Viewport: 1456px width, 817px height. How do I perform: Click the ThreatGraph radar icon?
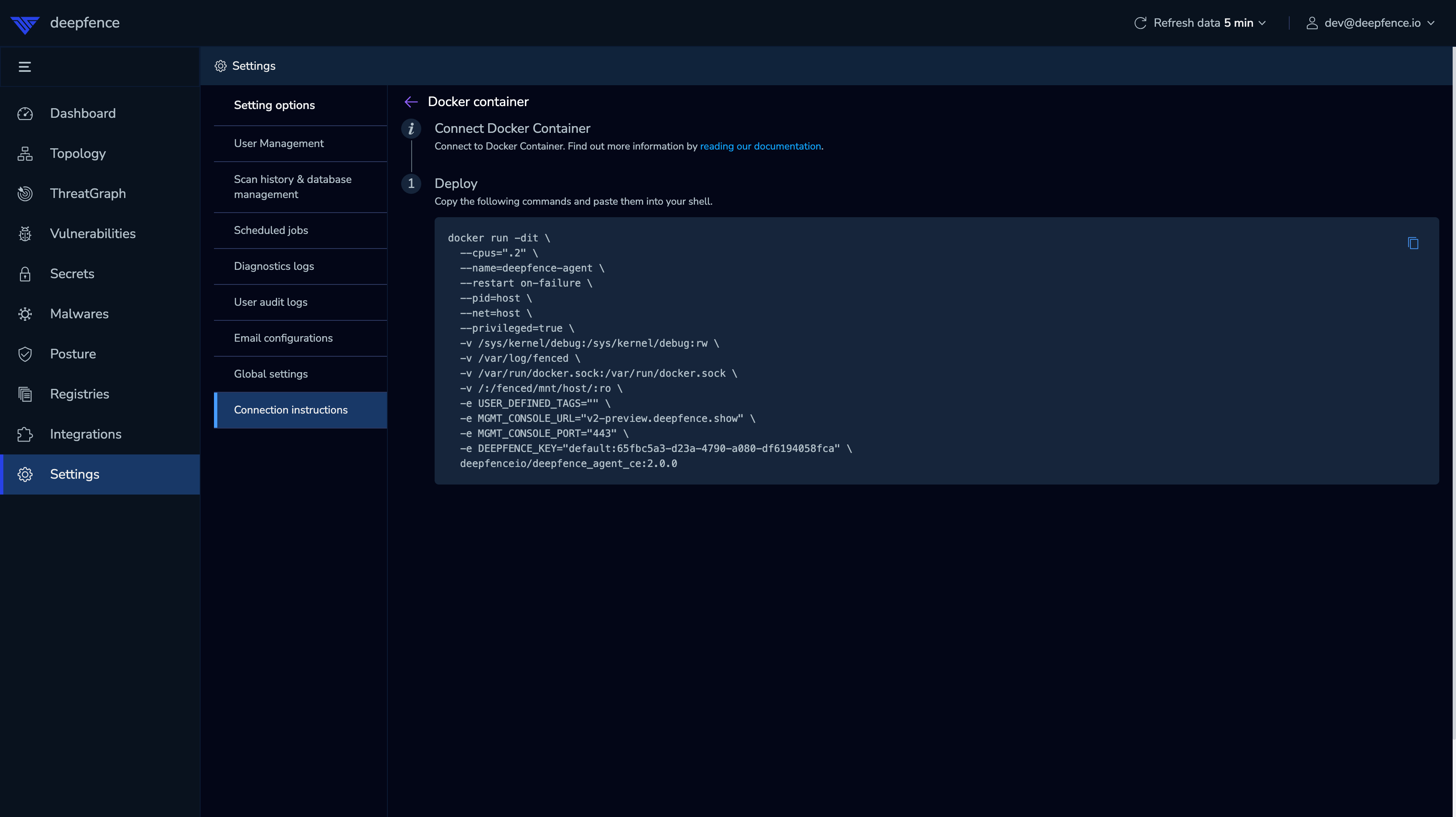click(x=25, y=194)
